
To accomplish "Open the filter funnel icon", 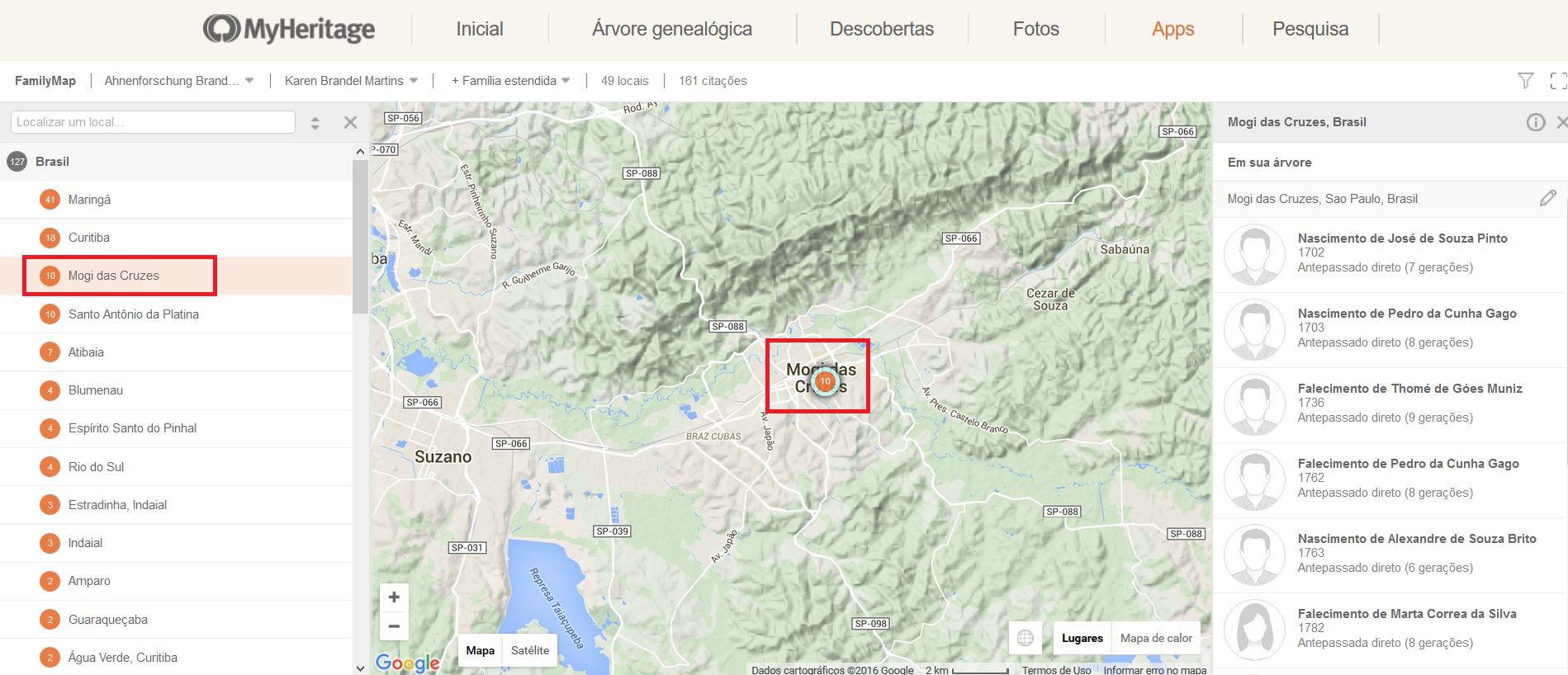I will (x=1525, y=81).
